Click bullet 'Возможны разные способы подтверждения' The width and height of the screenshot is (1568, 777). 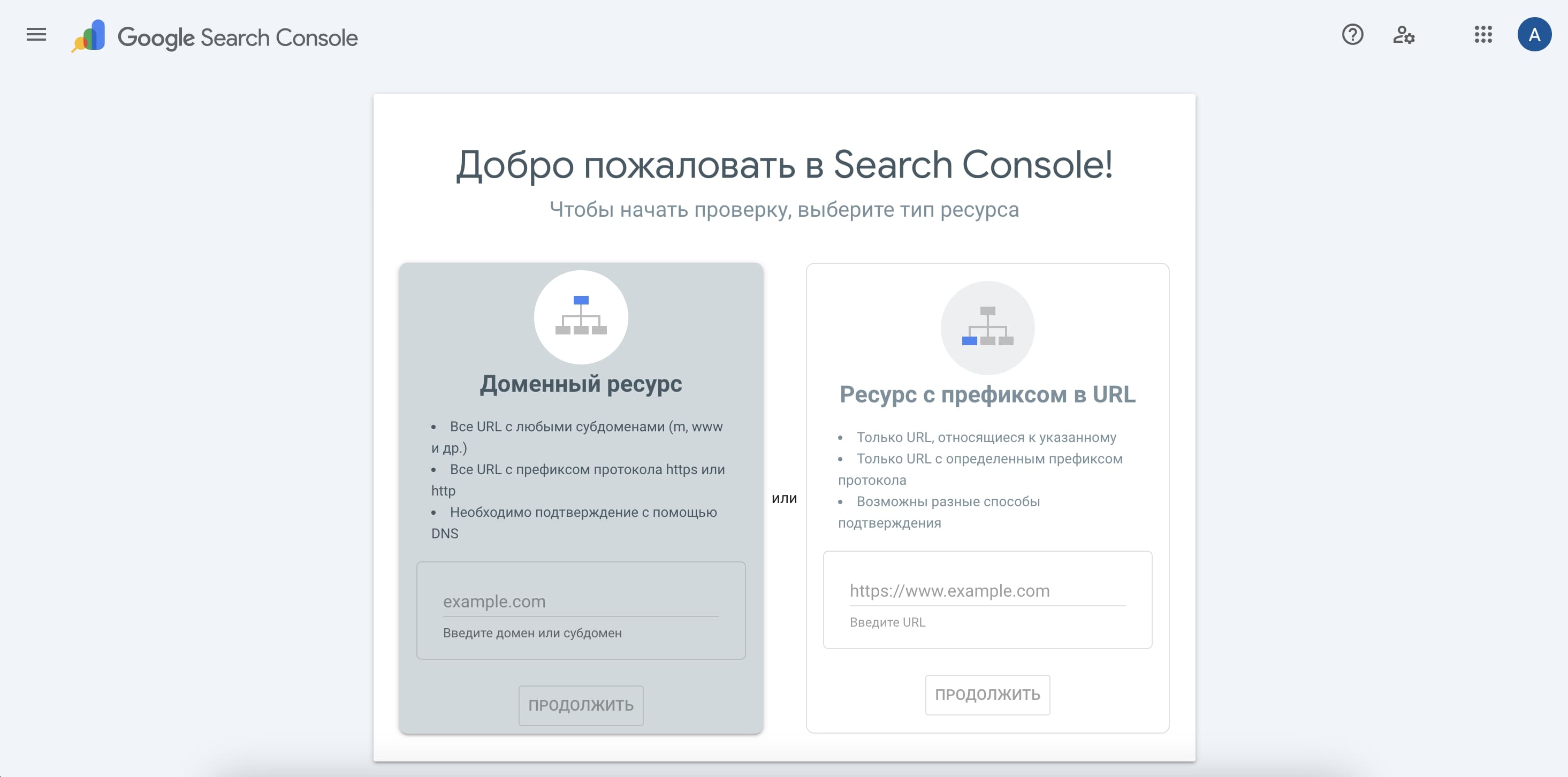pos(939,512)
